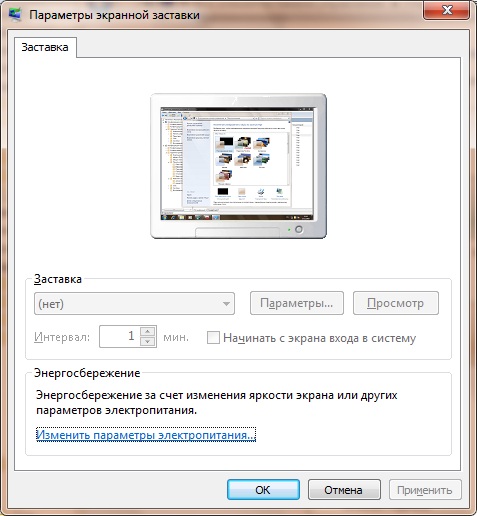The image size is (477, 516).
Task: Open the screen saver dropdown showing (нет)
Action: (134, 304)
